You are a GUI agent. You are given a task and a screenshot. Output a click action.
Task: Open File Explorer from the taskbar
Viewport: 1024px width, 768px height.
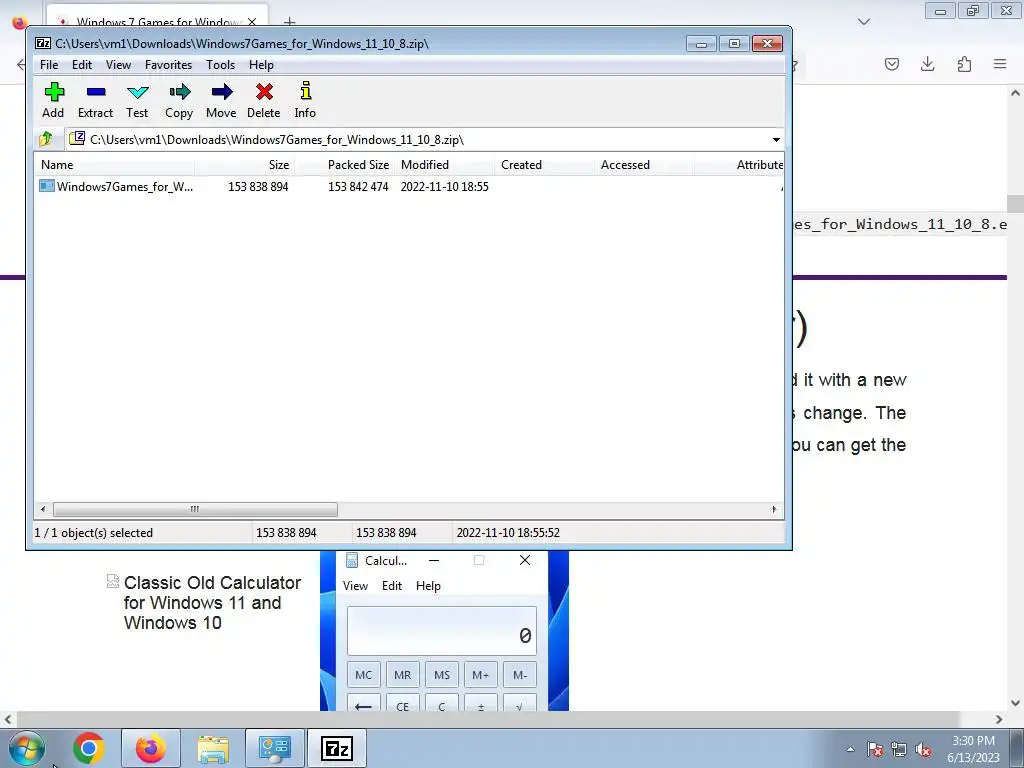(213, 748)
